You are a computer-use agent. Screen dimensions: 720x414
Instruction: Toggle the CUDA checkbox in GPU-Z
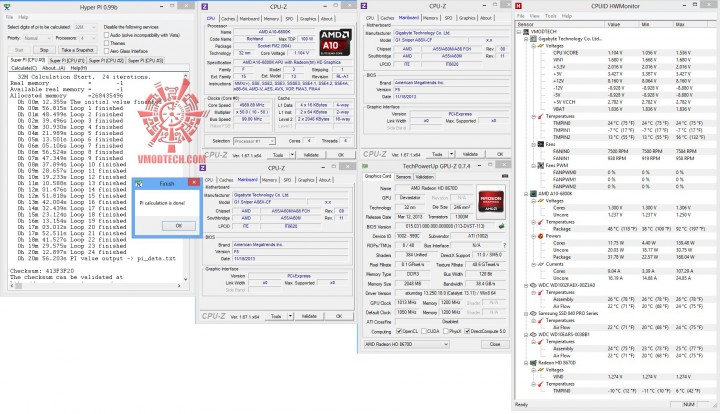424,331
